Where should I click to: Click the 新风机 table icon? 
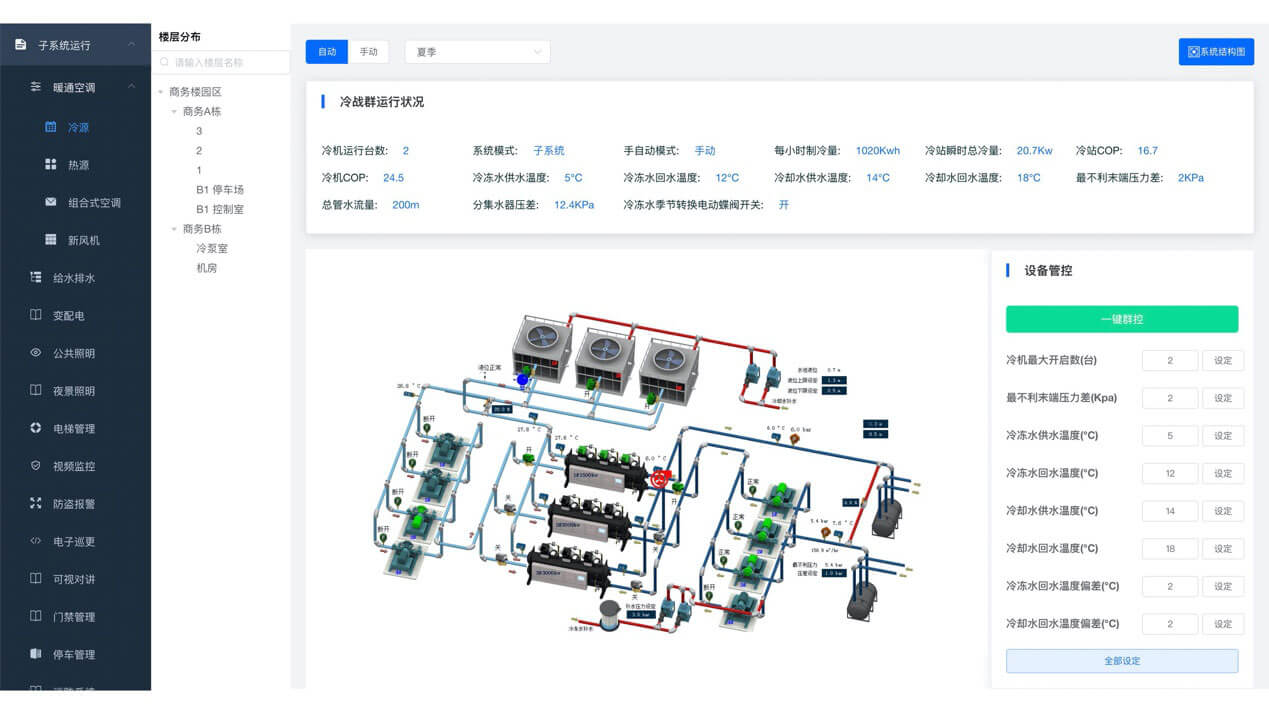pos(51,240)
